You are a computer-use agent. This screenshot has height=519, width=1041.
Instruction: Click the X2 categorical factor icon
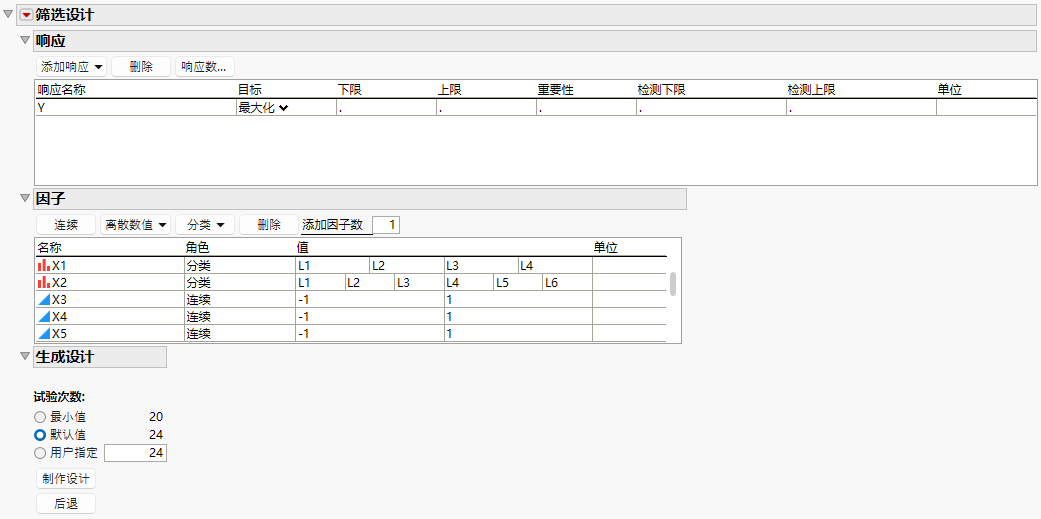tap(44, 283)
